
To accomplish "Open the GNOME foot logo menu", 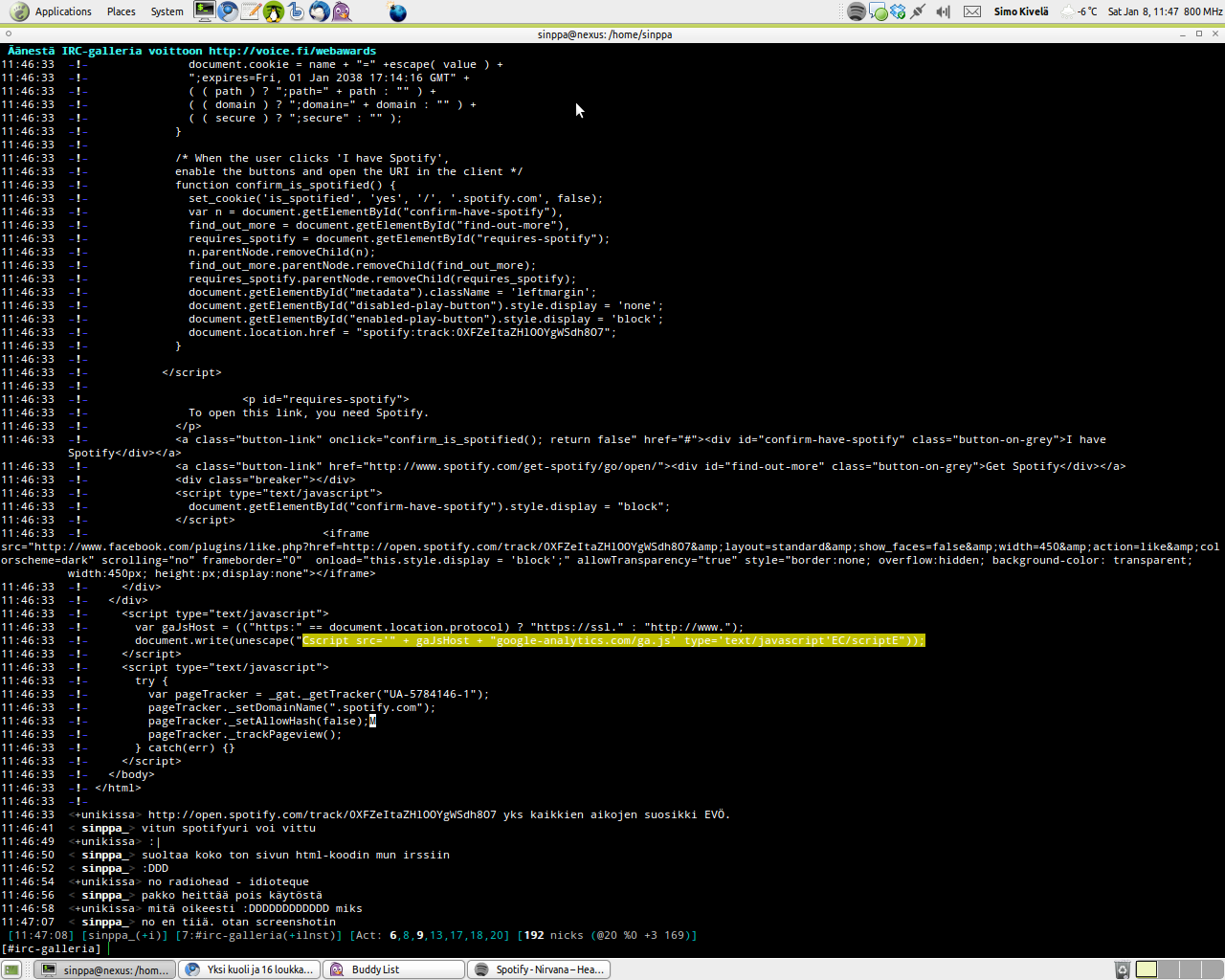I will coord(19,11).
